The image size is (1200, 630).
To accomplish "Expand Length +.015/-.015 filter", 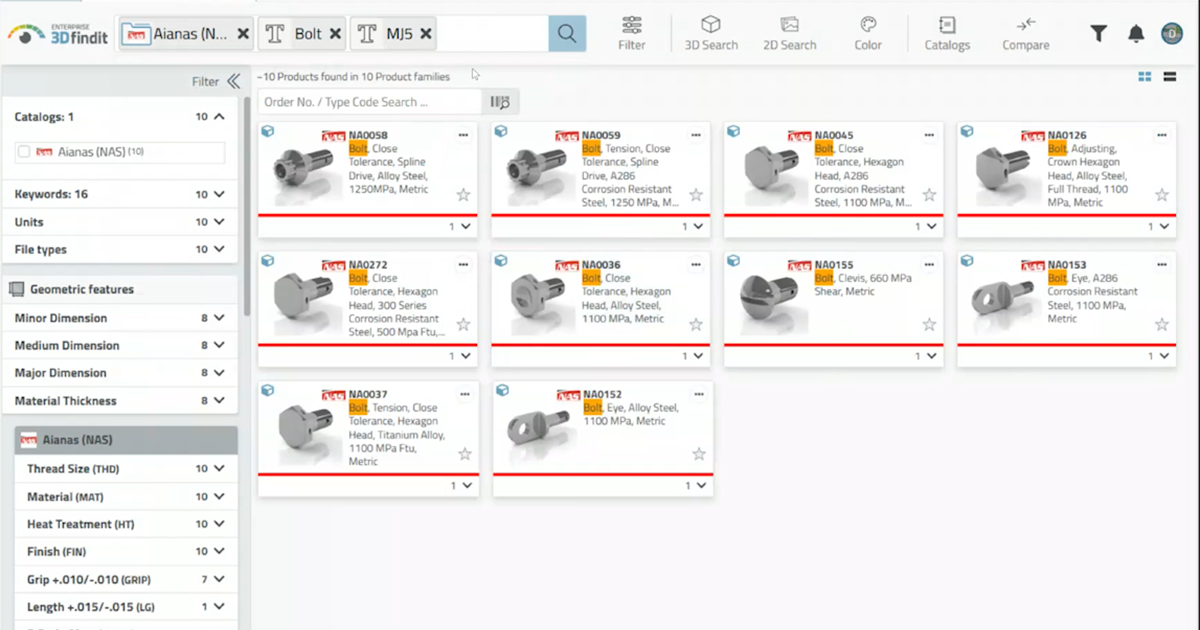I will click(219, 607).
